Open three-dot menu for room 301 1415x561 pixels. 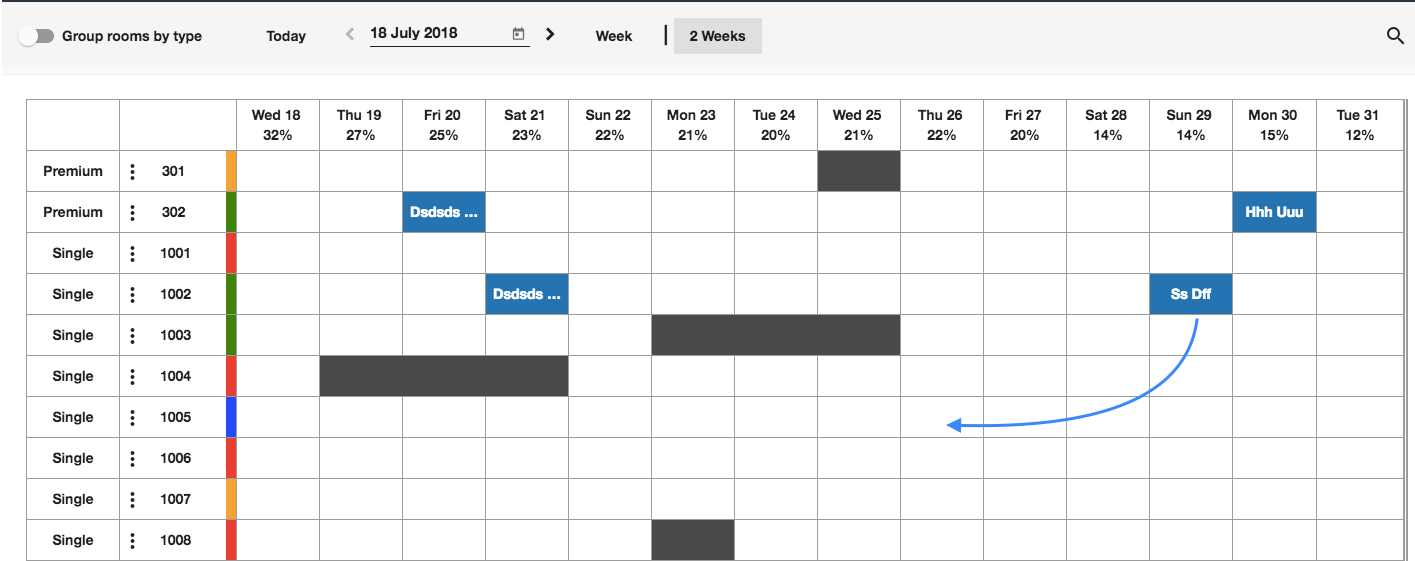[133, 171]
